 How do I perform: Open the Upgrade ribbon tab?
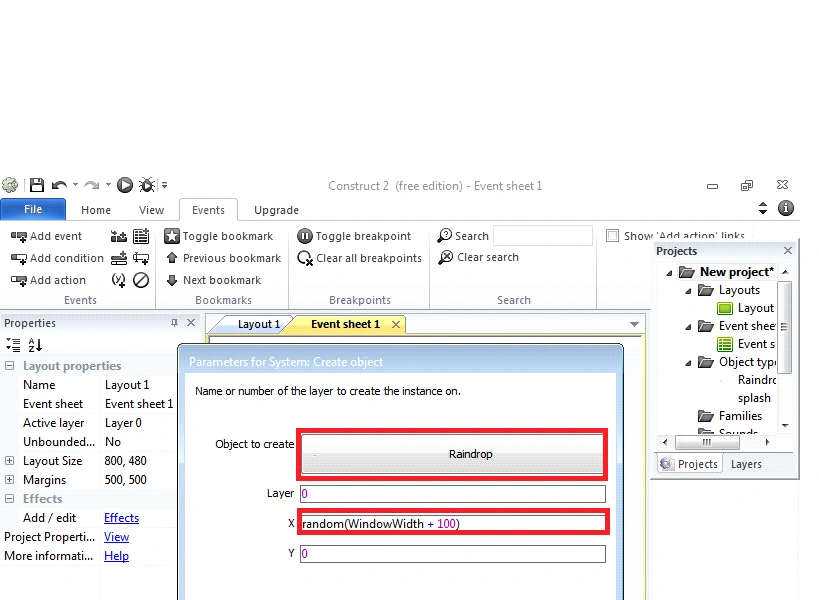276,210
